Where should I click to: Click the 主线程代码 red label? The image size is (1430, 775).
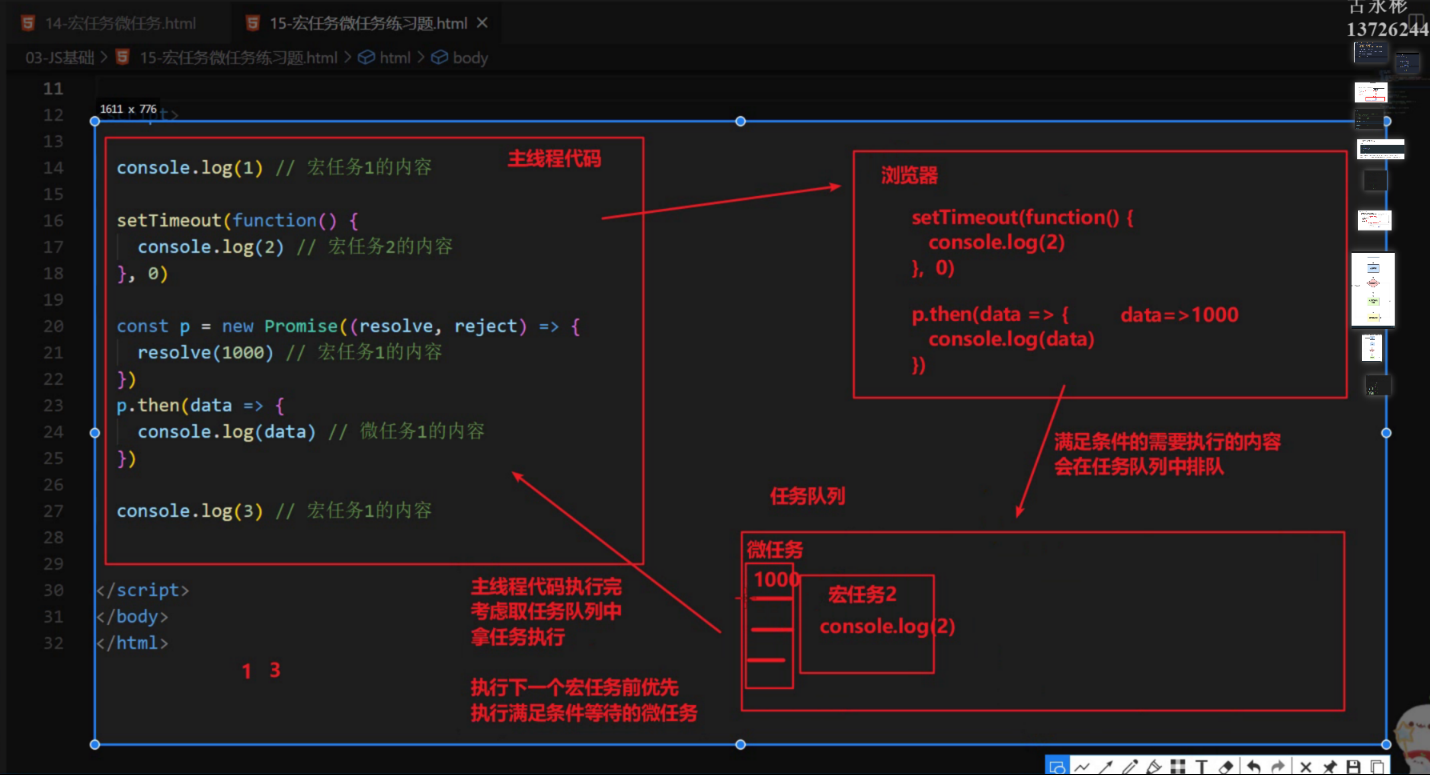[554, 158]
